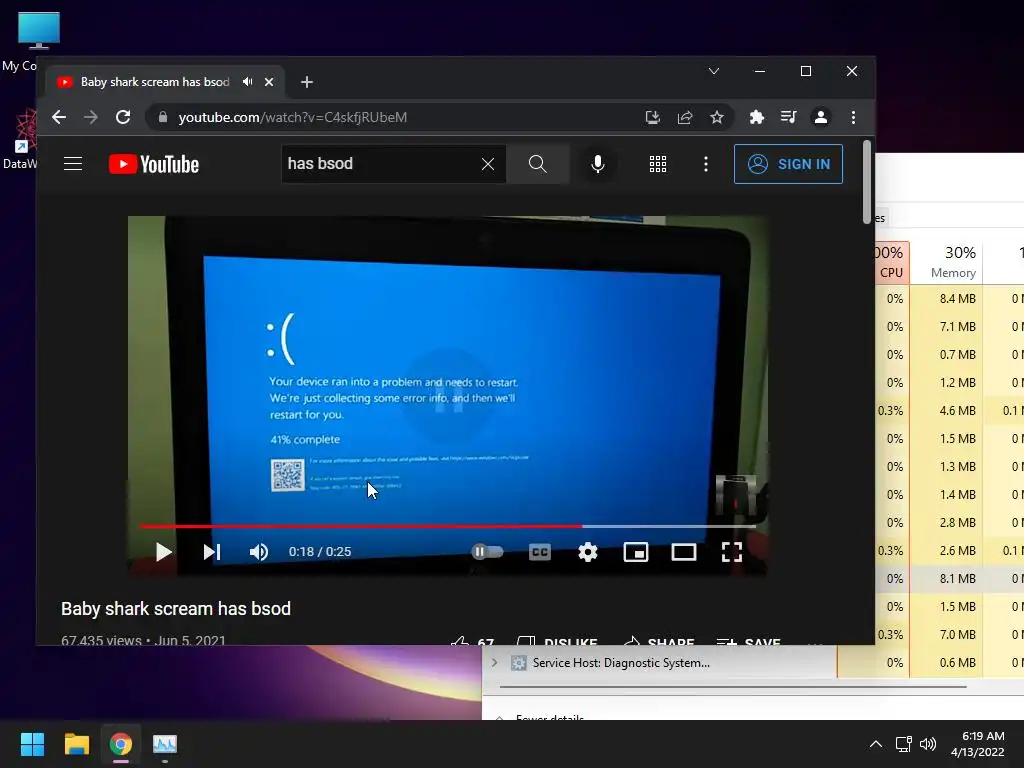Open video player settings gear
This screenshot has width=1024, height=768.
pos(588,552)
